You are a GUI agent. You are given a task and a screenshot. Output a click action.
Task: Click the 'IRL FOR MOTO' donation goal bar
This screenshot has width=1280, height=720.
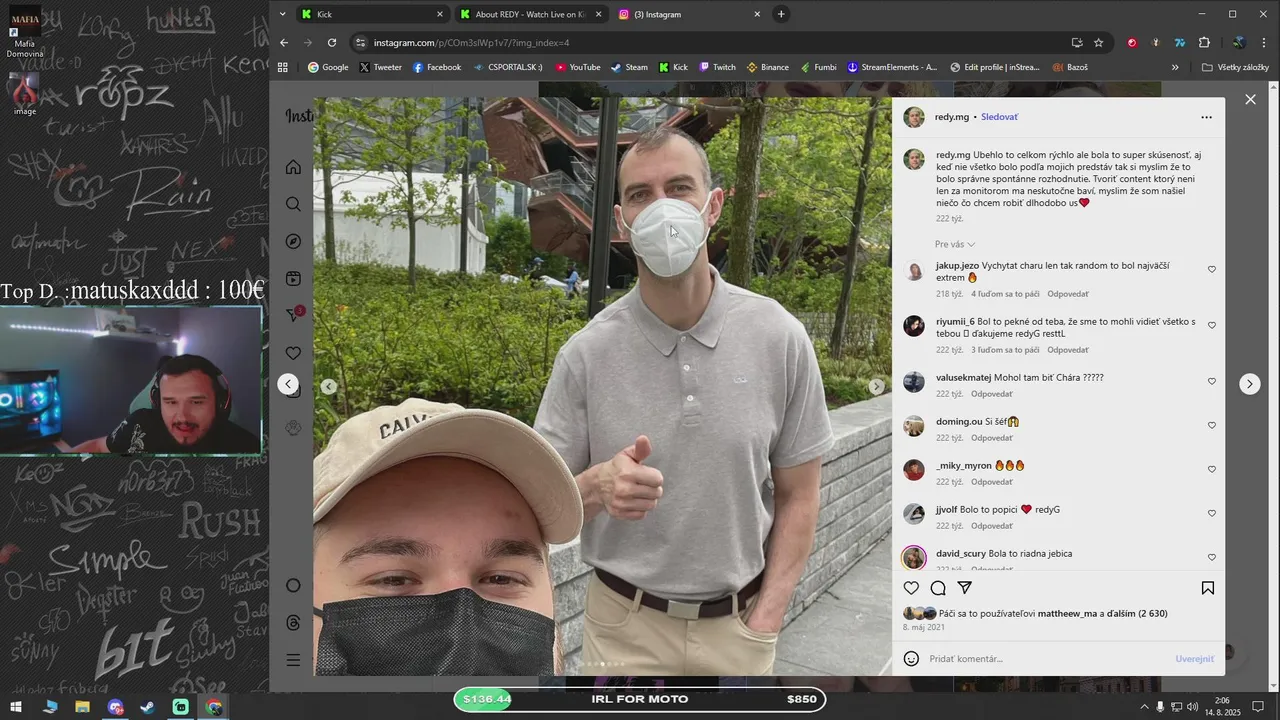click(x=640, y=699)
